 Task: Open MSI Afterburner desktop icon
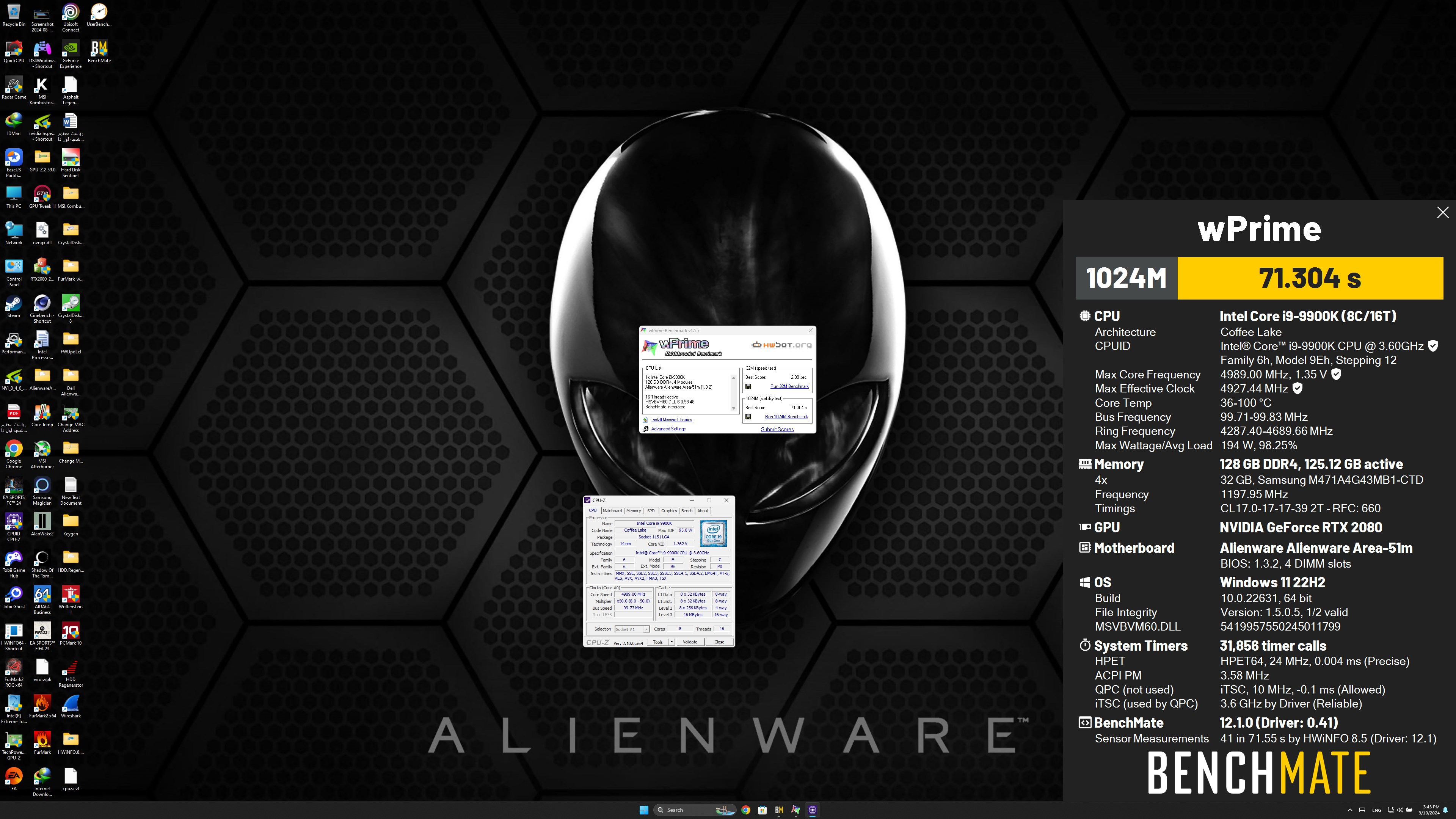(42, 455)
